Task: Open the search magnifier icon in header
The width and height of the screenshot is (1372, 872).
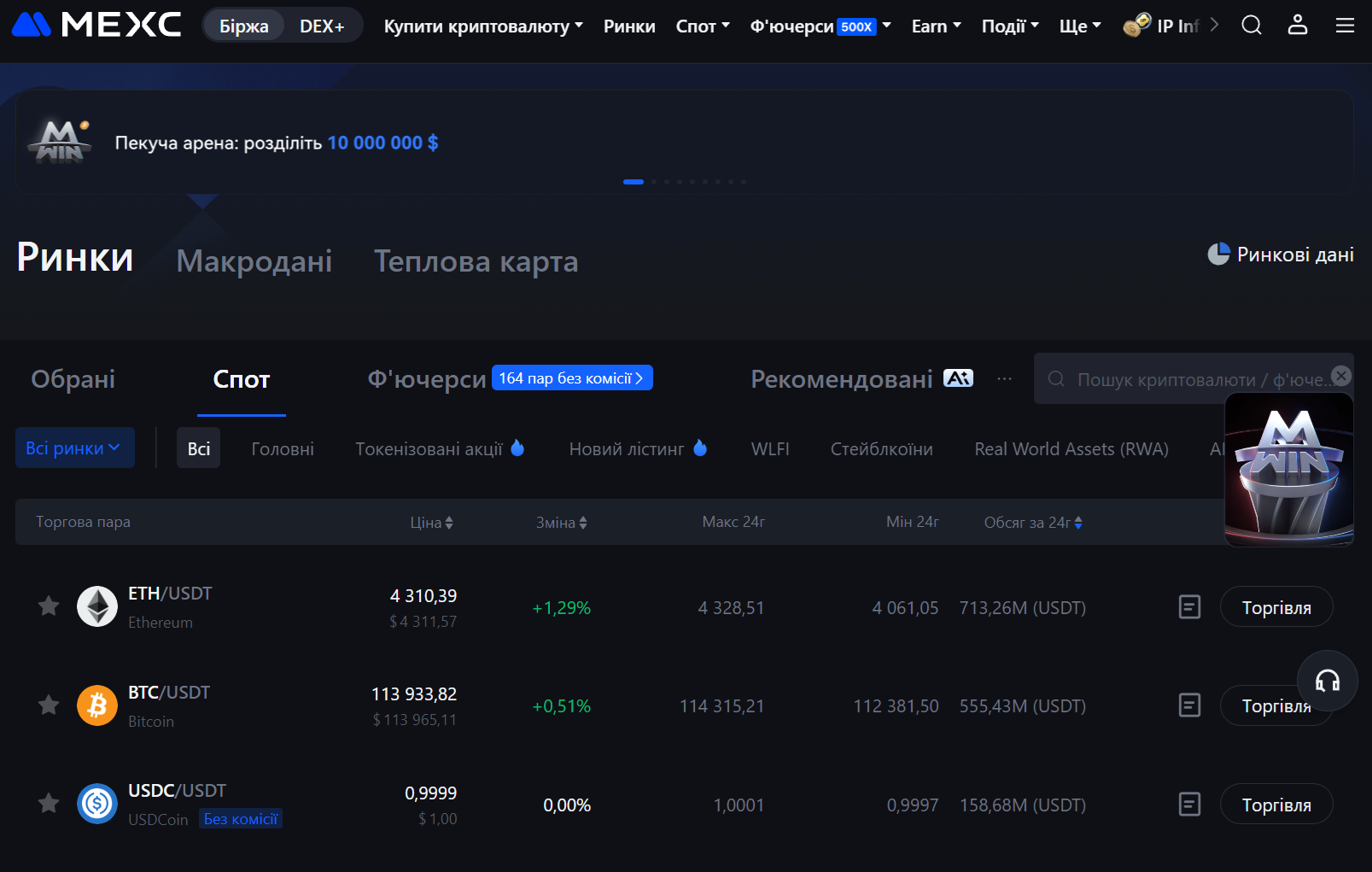Action: (x=1252, y=25)
